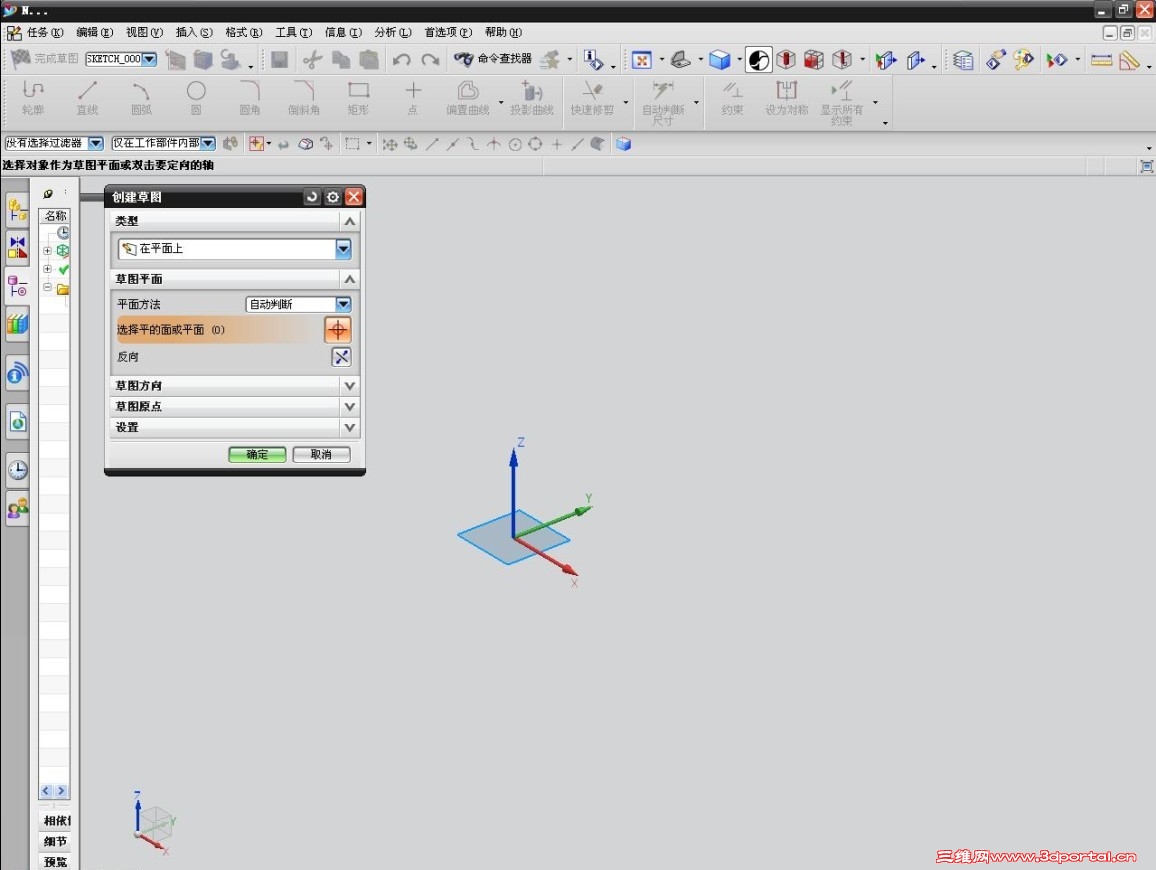This screenshot has height=870, width=1156.
Task: Open the Command Finder (命令查找器)
Action: tap(492, 59)
